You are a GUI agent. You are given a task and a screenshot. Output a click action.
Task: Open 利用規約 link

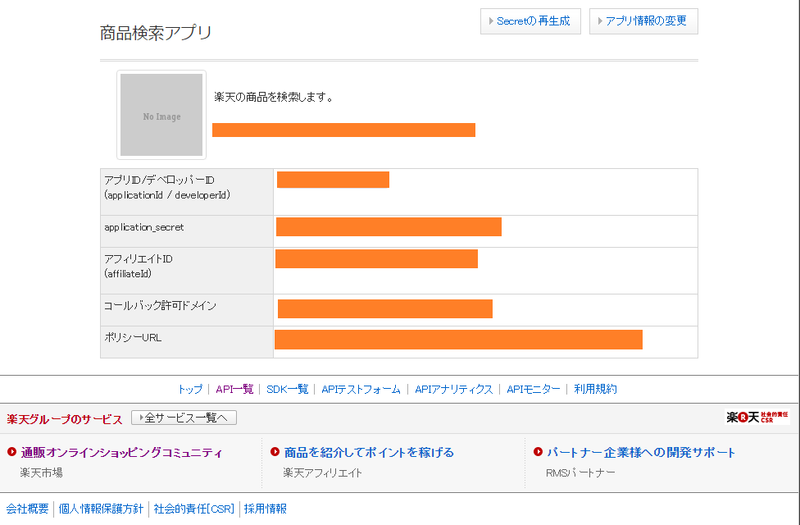[595, 389]
